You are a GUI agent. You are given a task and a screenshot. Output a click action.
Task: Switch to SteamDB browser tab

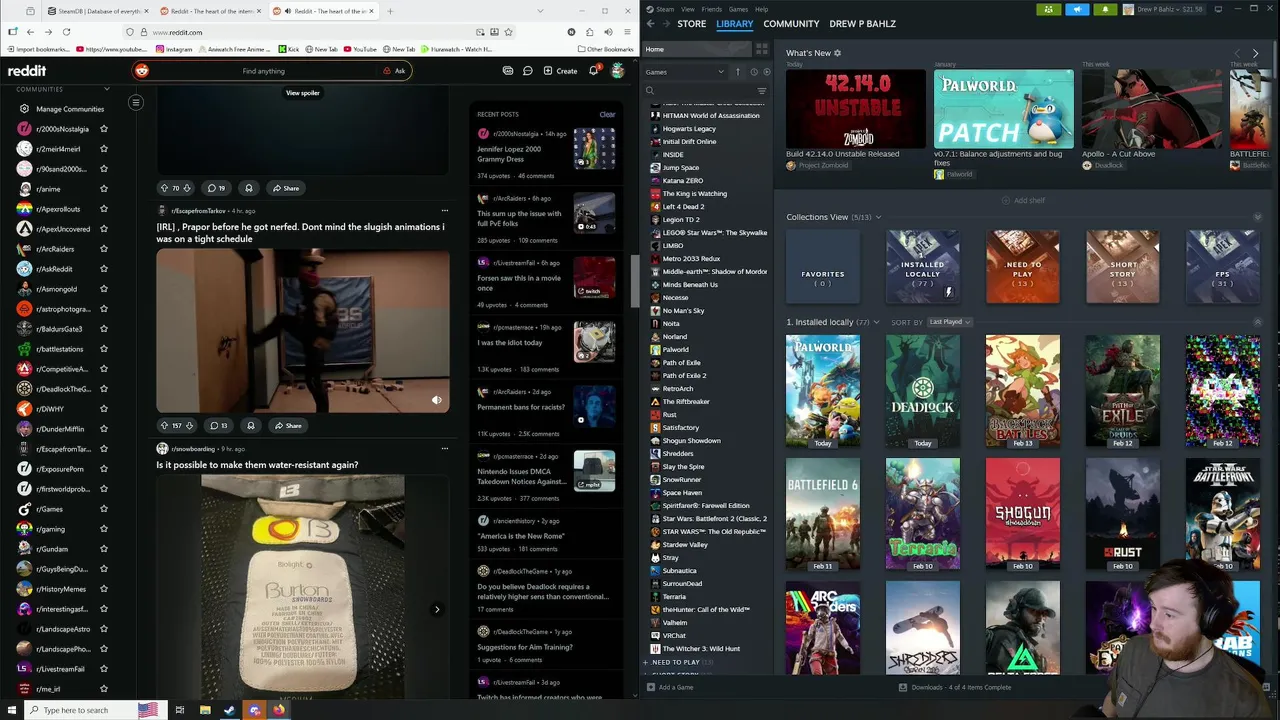98,11
